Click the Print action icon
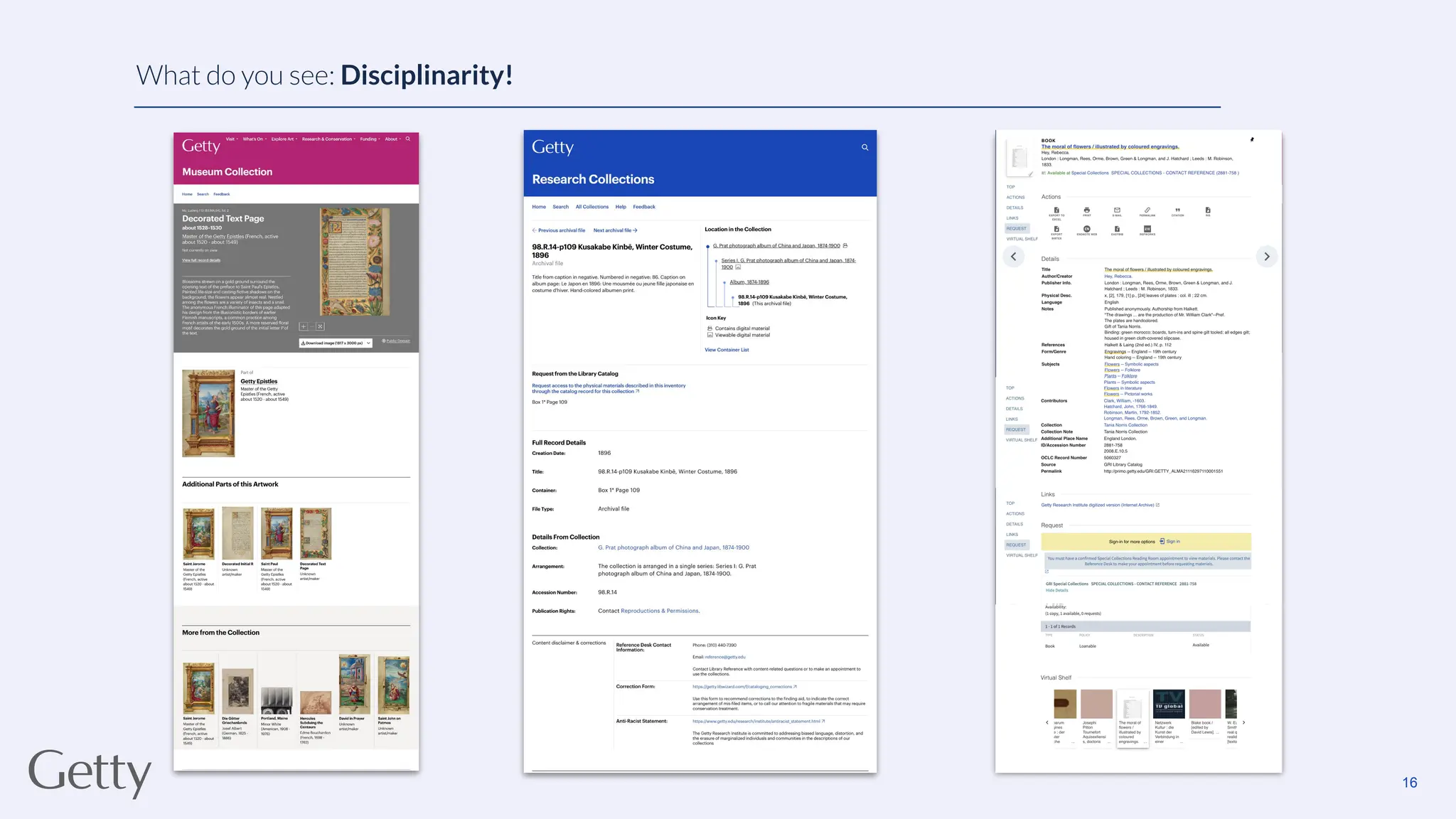 click(1087, 211)
